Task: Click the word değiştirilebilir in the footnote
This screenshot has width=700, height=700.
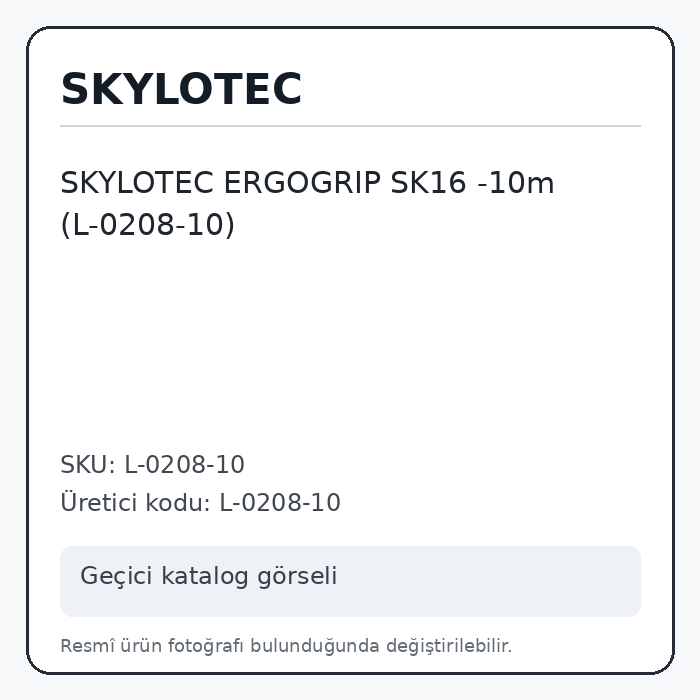Action: pyautogui.click(x=449, y=646)
